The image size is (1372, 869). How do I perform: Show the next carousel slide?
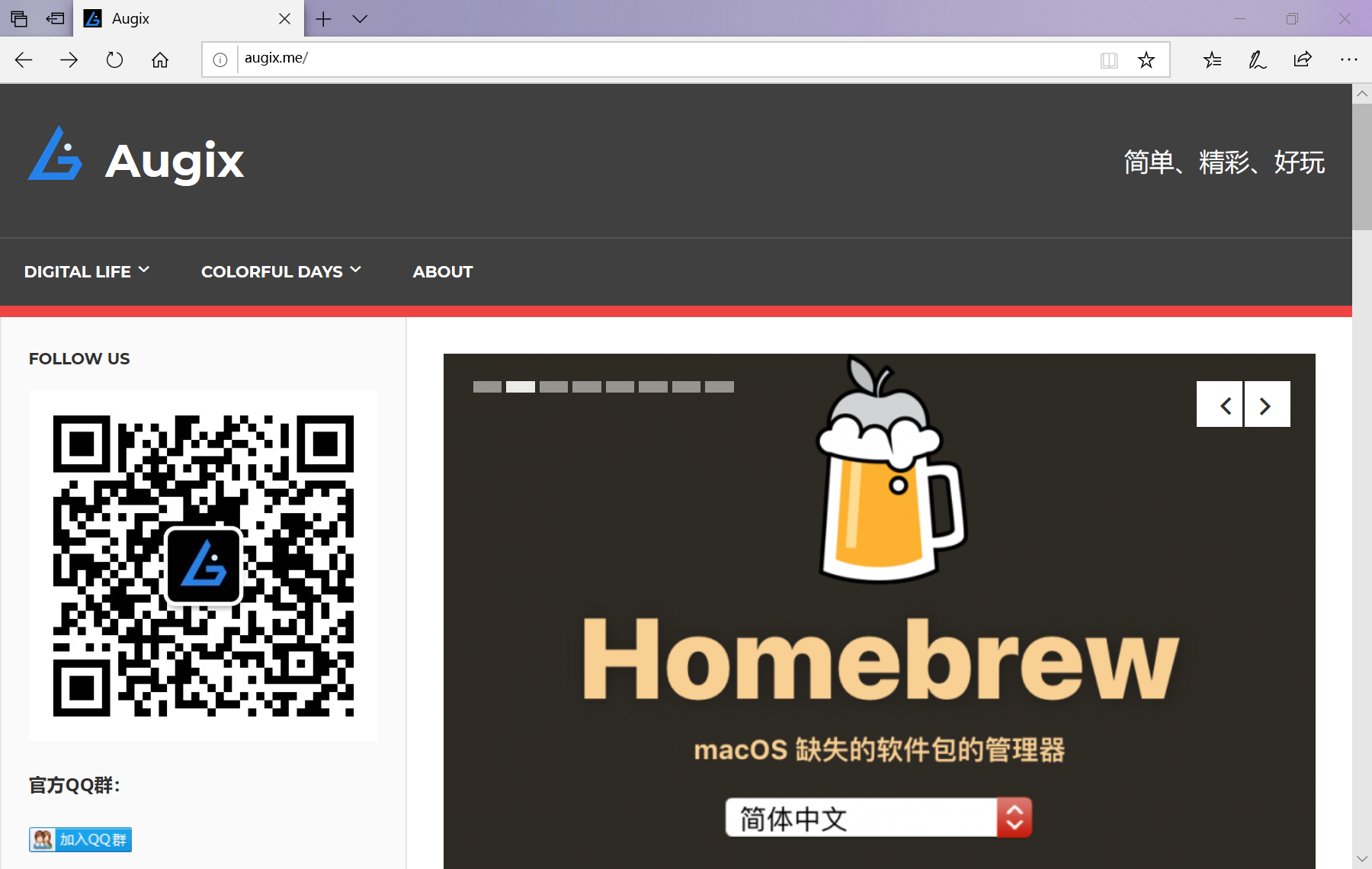[1268, 405]
